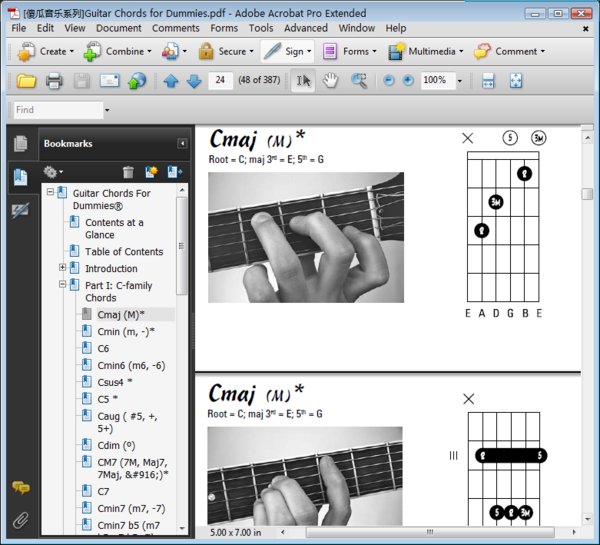Image resolution: width=600 pixels, height=545 pixels.
Task: Click the zoom percentage field
Action: 438,80
